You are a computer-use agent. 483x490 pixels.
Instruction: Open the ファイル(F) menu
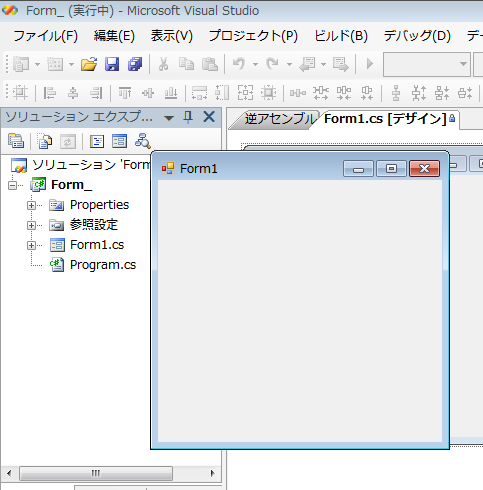point(46,36)
